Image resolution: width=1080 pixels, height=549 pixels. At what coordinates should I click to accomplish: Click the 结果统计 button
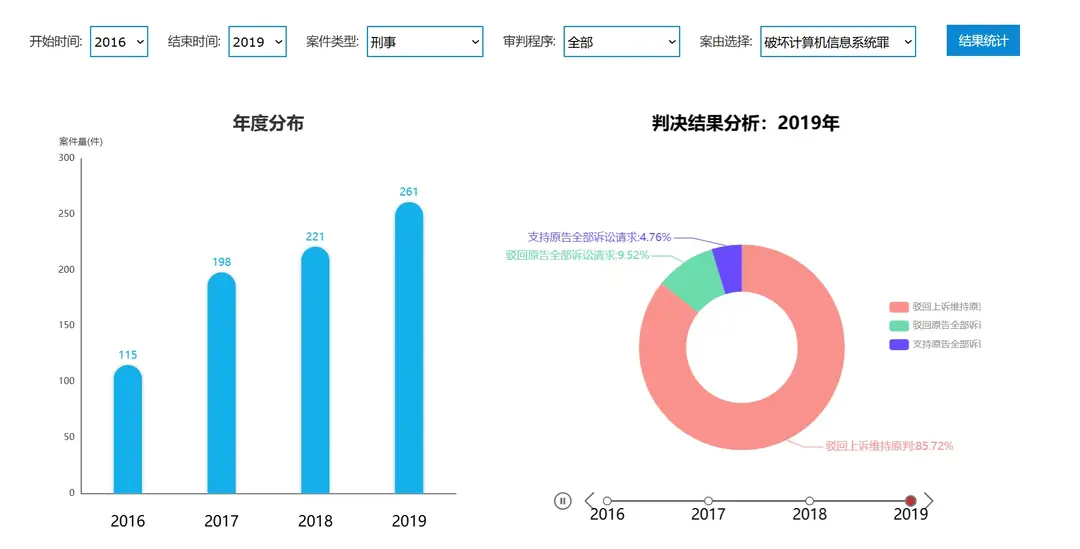(983, 41)
